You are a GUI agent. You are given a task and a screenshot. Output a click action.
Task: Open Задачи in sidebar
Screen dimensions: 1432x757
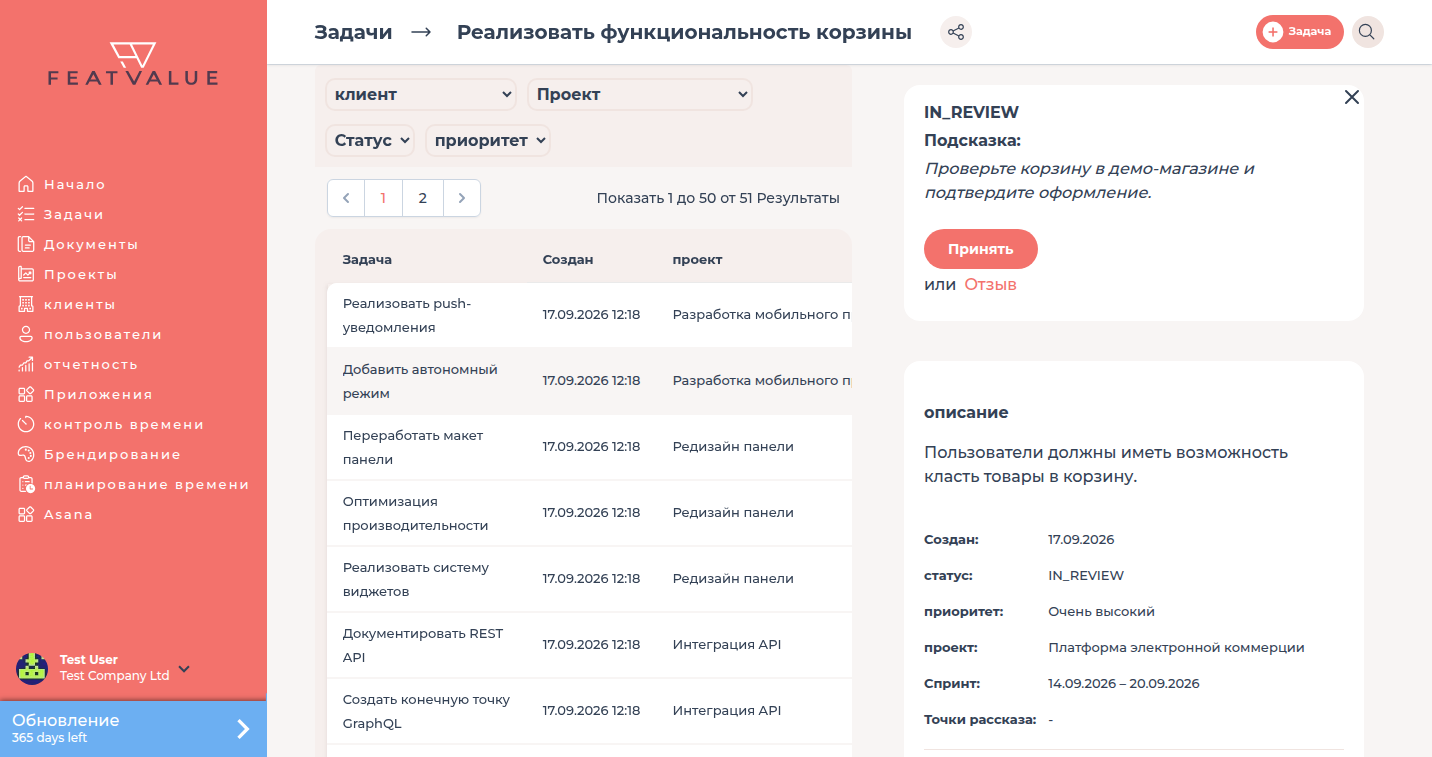(74, 214)
